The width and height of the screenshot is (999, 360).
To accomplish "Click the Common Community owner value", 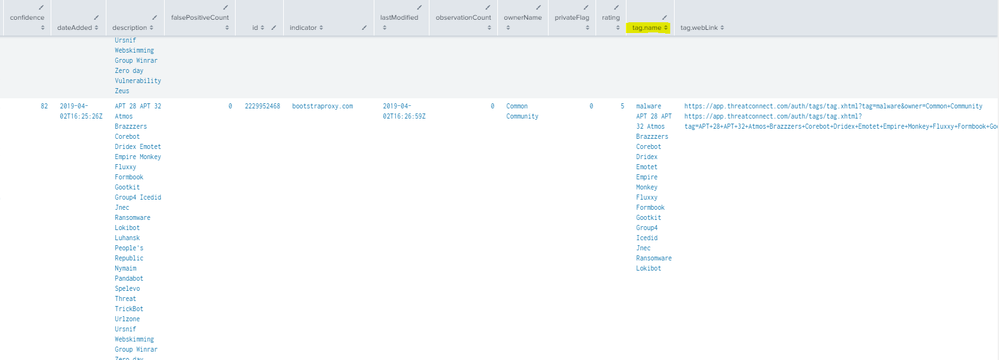I will coord(522,111).
